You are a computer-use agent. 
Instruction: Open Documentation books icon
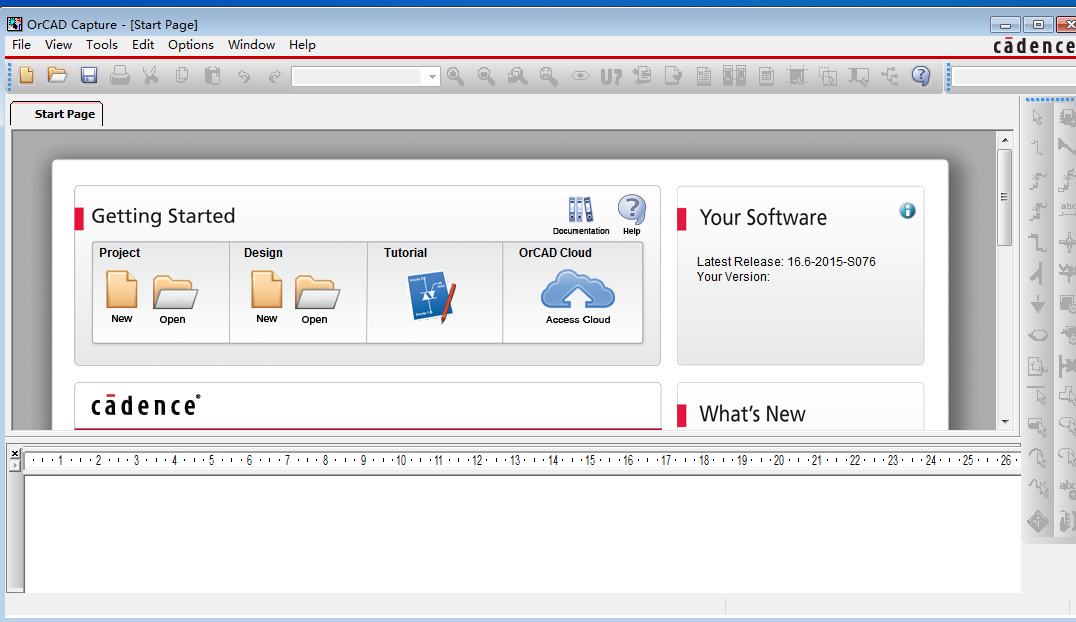tap(581, 215)
